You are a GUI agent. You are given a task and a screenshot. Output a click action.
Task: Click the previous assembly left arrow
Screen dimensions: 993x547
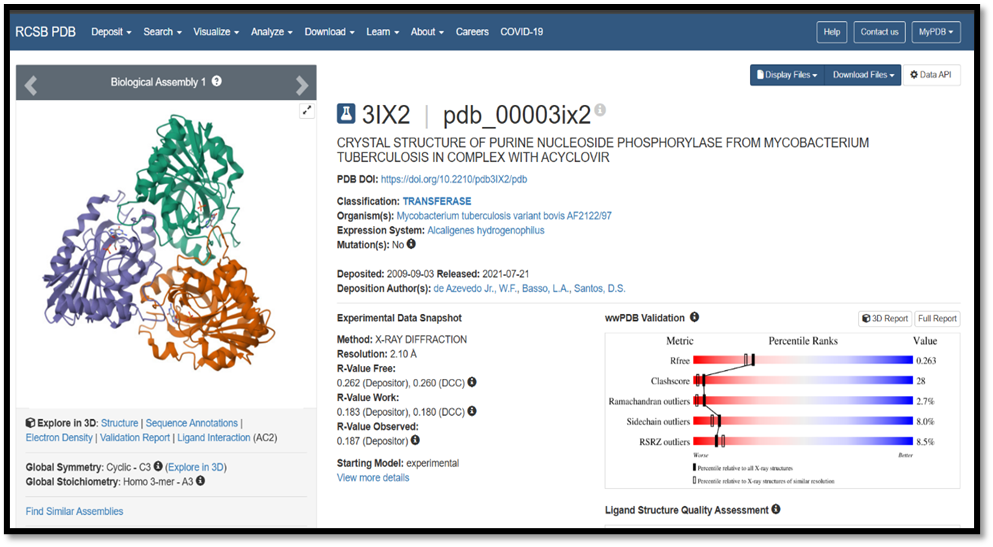coord(31,84)
